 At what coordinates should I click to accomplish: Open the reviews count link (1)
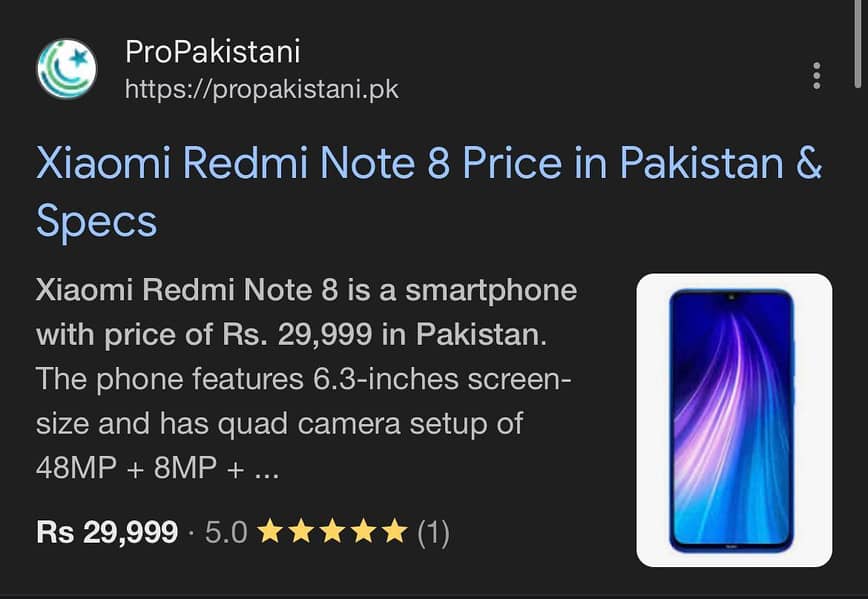click(432, 533)
